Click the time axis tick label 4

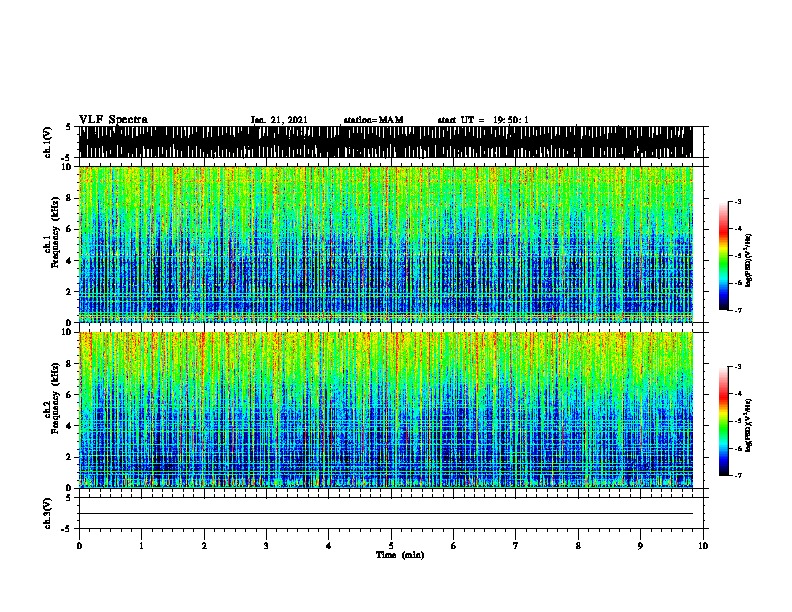click(x=329, y=546)
